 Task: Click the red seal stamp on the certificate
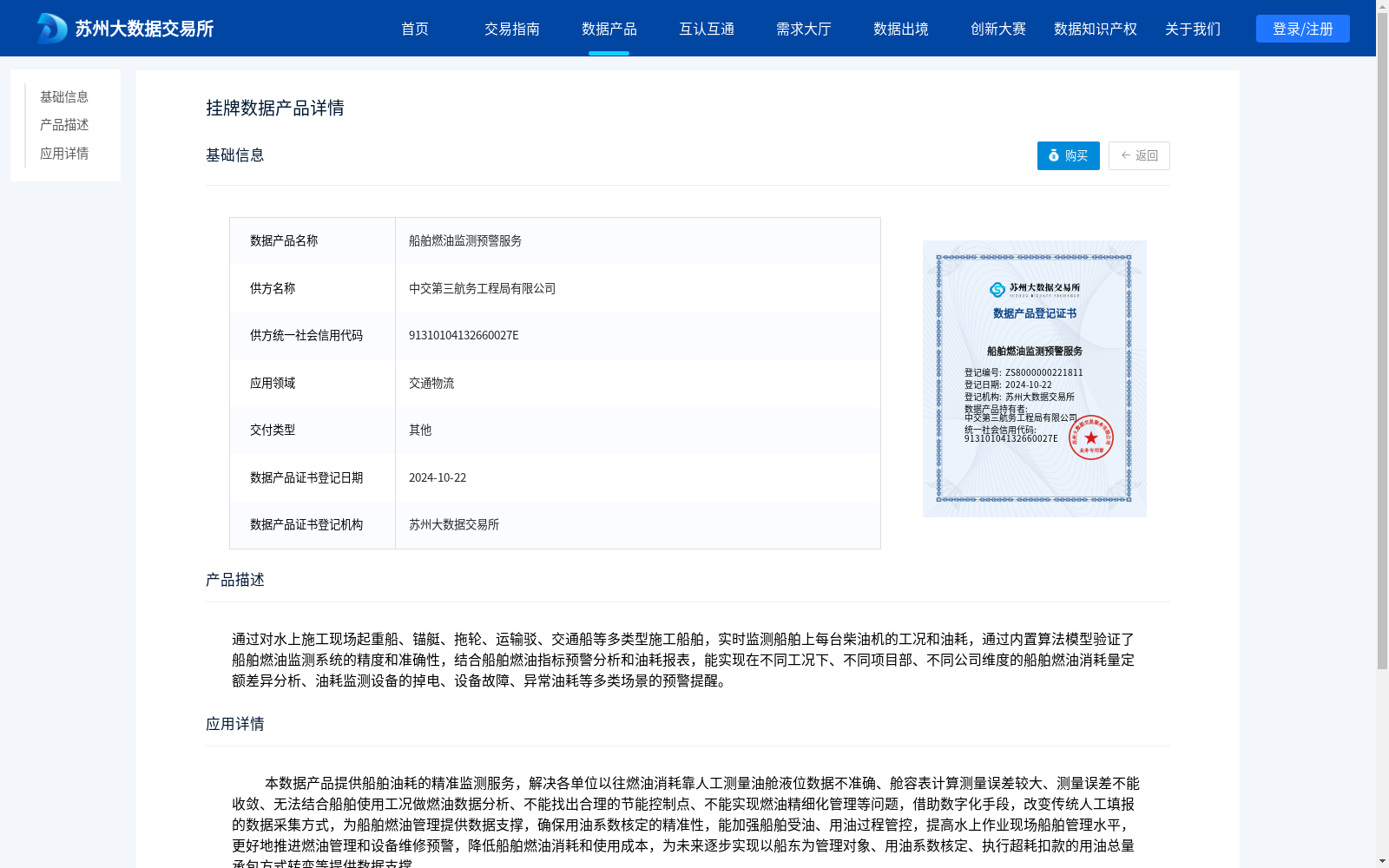(1090, 437)
